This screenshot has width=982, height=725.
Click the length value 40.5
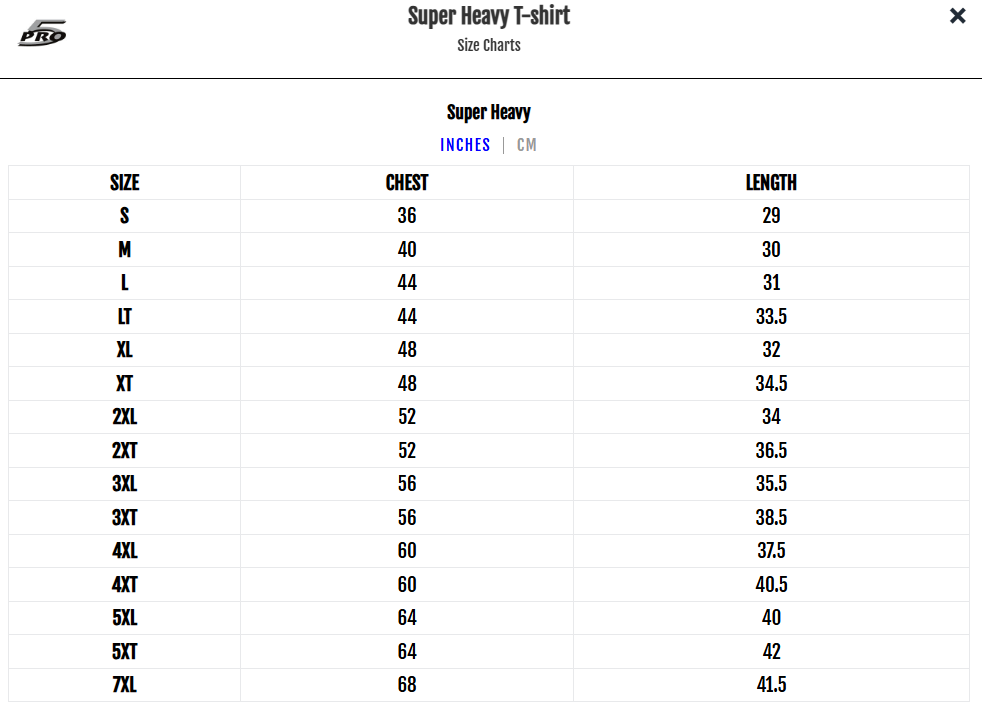(771, 584)
